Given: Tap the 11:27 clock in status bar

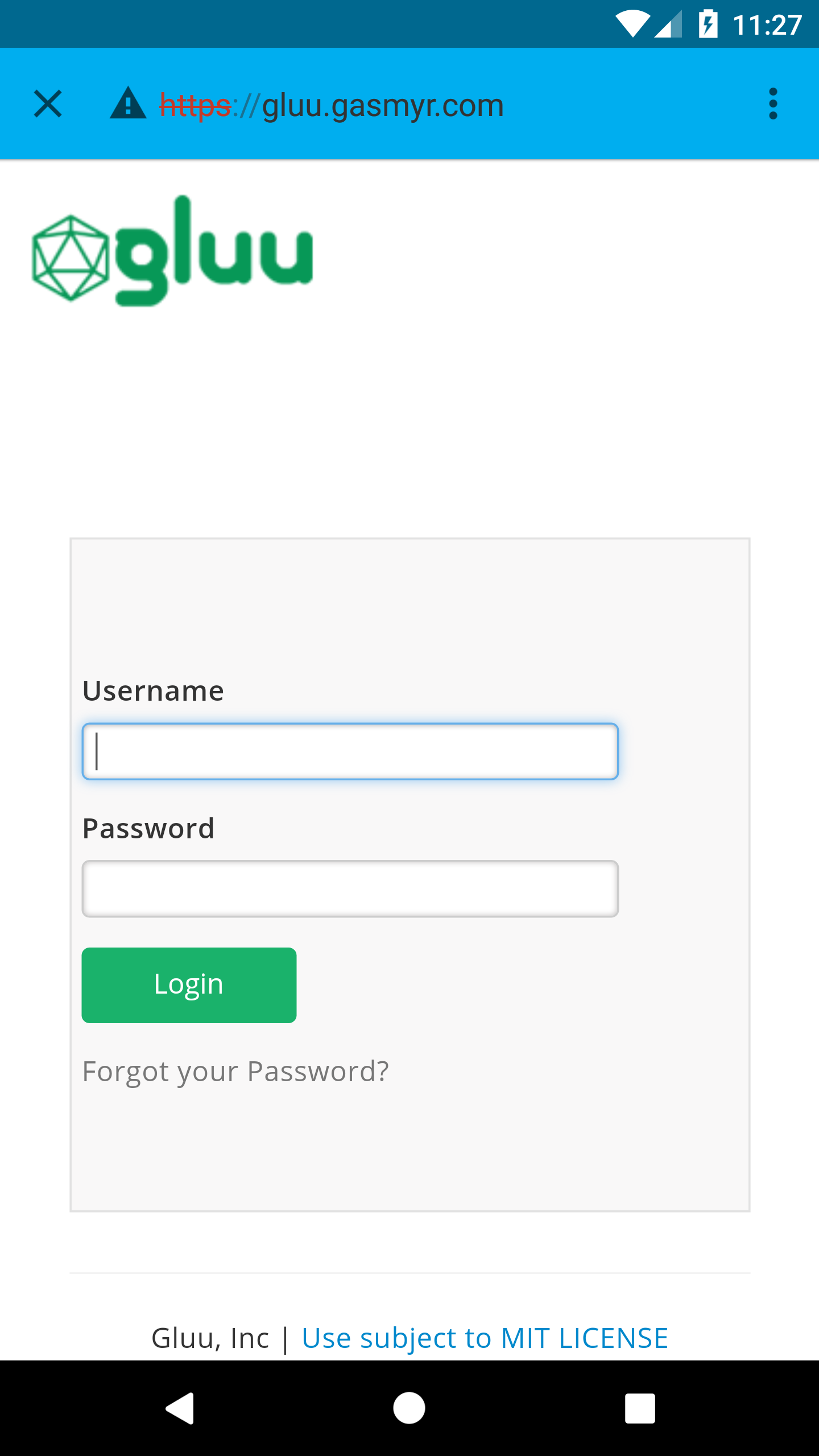Looking at the screenshot, I should coord(767,25).
